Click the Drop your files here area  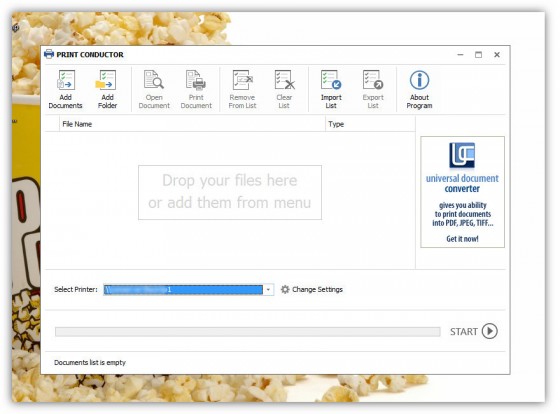[230, 192]
